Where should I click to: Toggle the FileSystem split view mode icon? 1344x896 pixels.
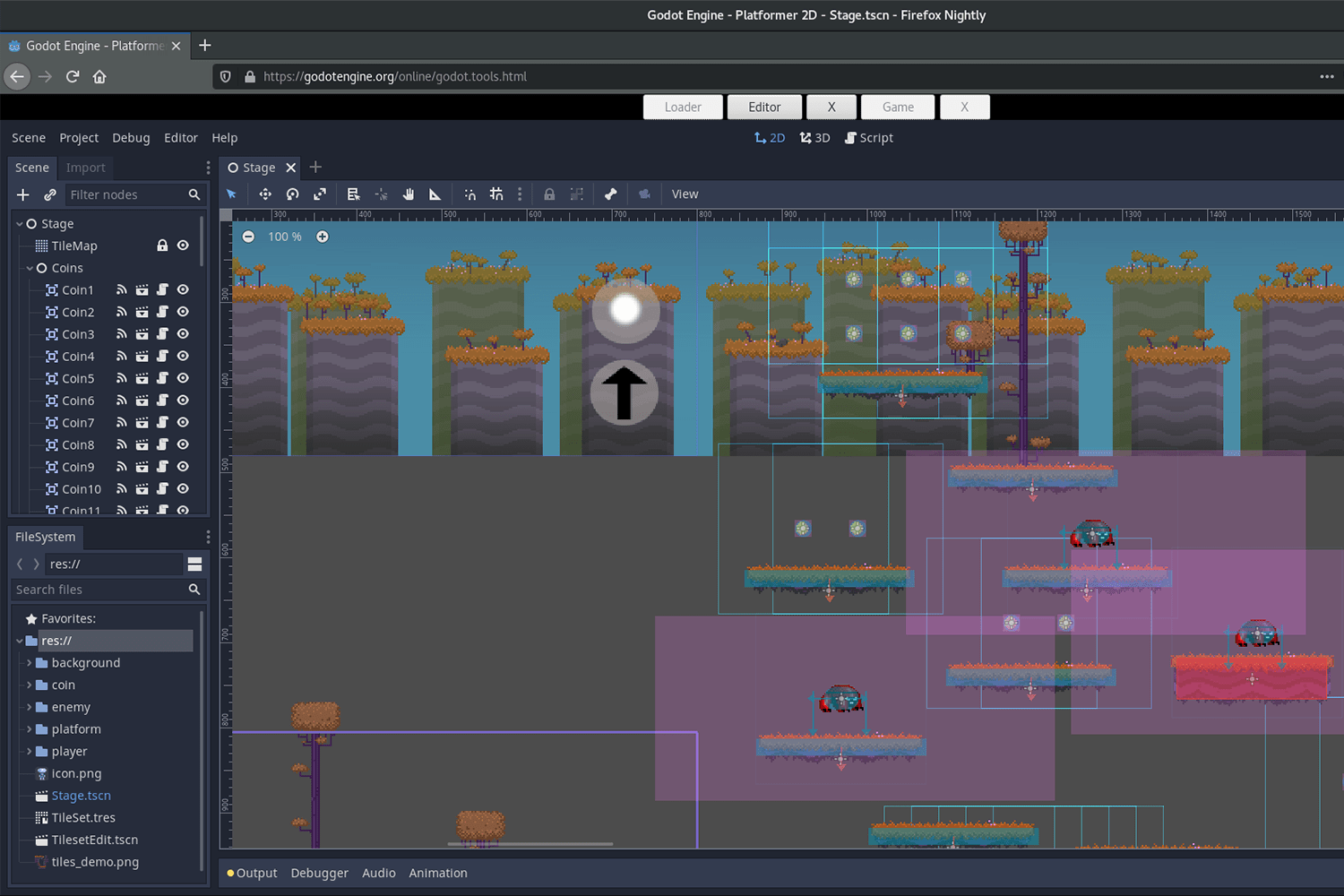194,564
